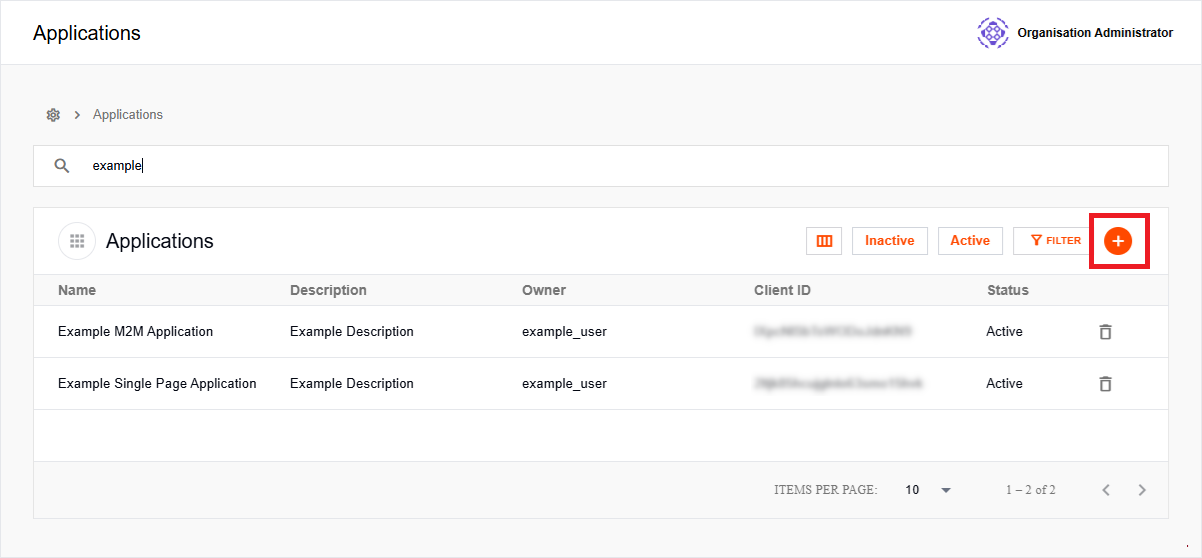Click into the search field containing 'example'
The image size is (1202, 558).
click(x=601, y=166)
